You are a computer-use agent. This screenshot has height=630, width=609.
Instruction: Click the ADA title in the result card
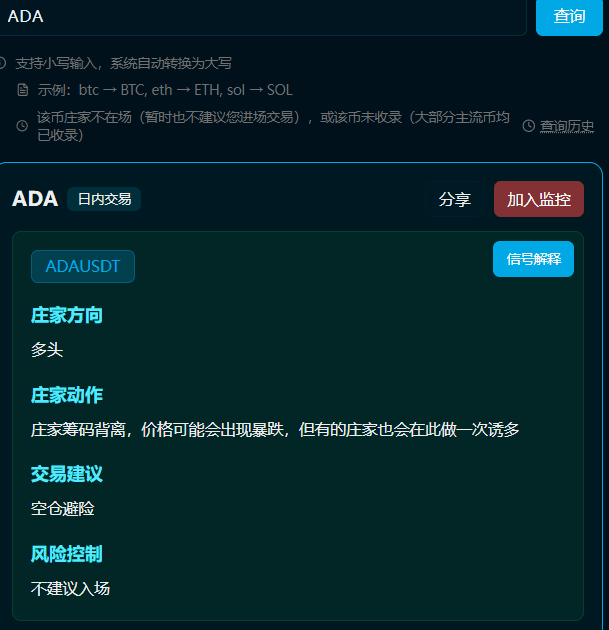coord(35,199)
